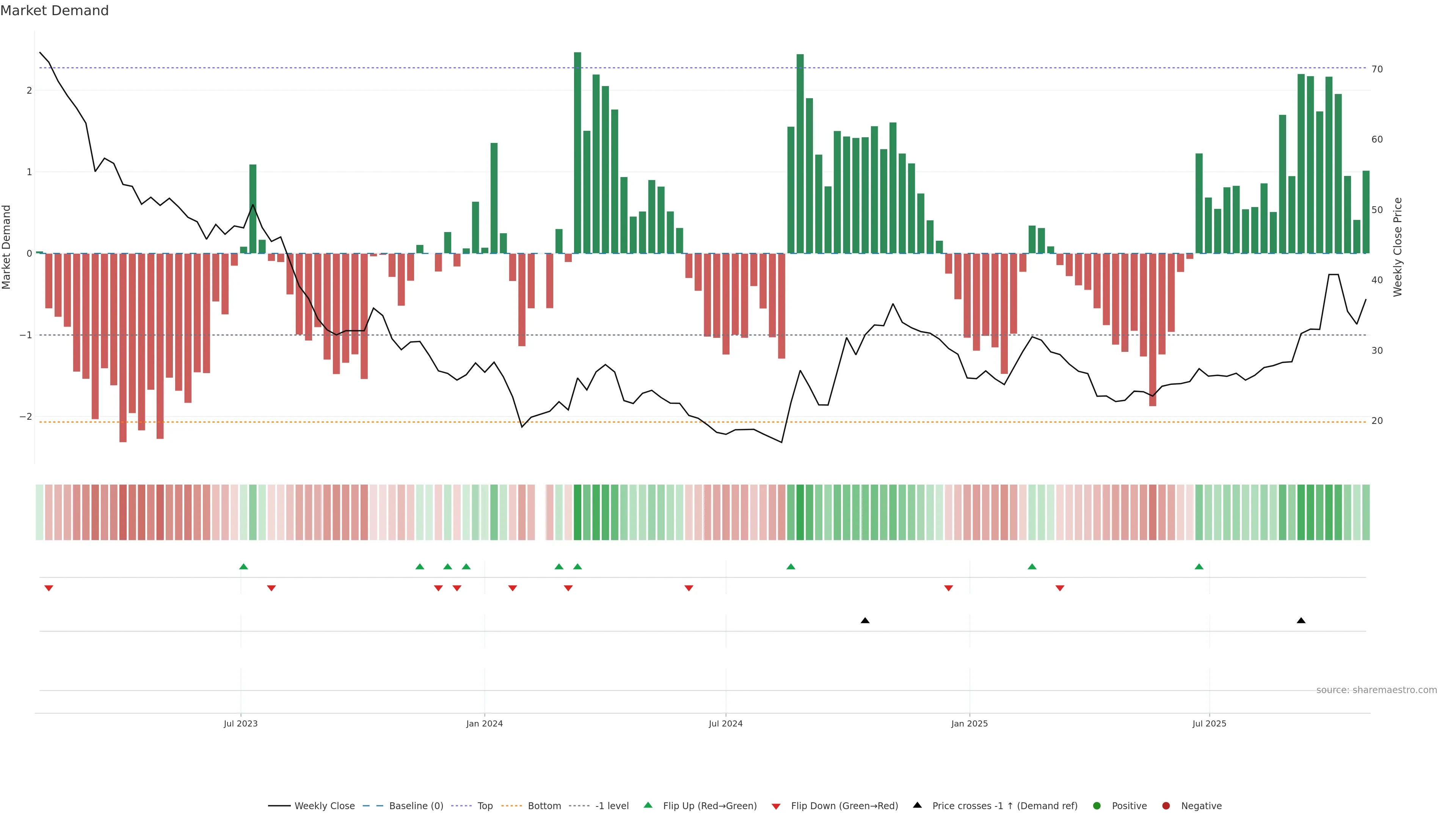Click the Jul 2025 x-axis label
This screenshot has width=1456, height=819.
click(x=1209, y=723)
